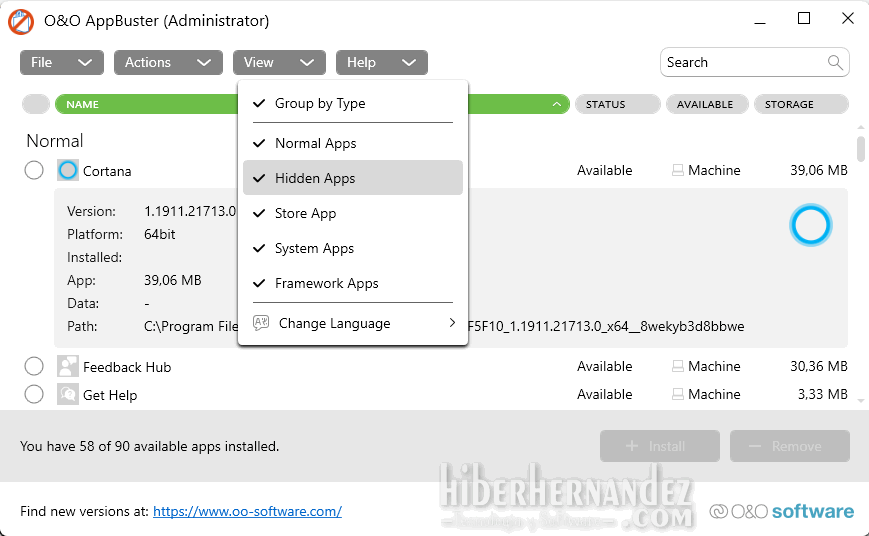Click the O&O AppBuster logo icon

click(x=21, y=22)
